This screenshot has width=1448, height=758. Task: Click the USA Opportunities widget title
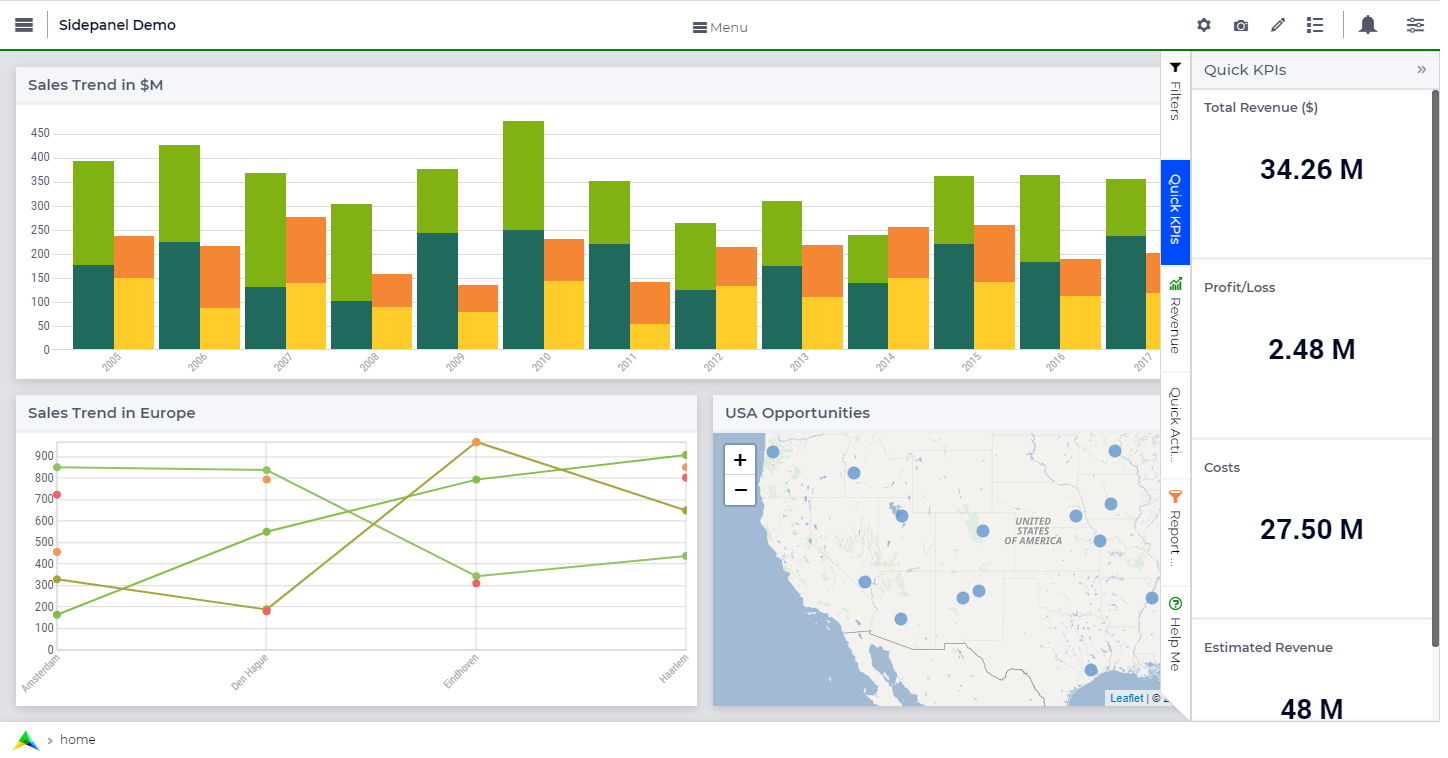797,413
